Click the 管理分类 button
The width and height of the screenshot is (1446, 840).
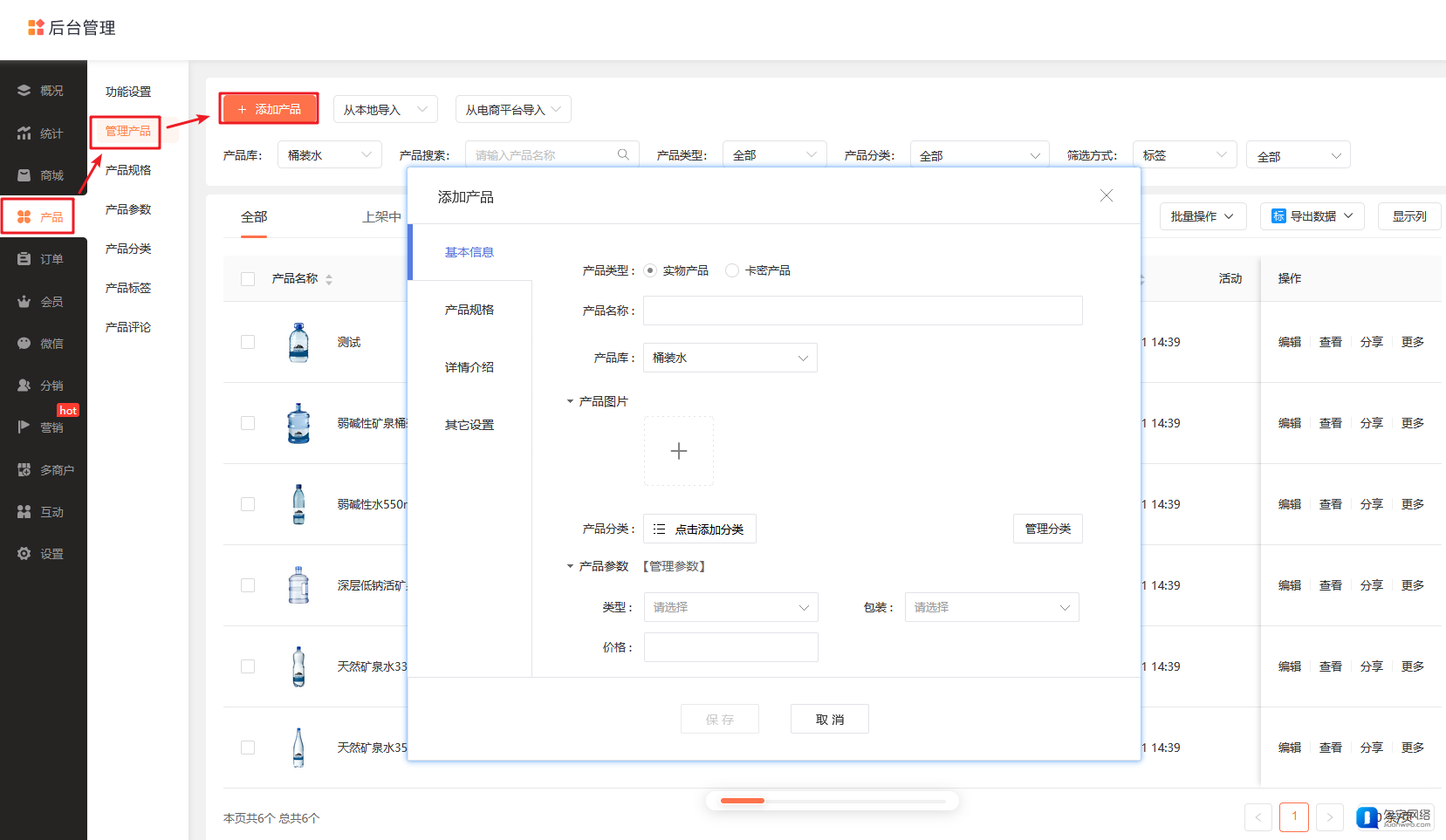[x=1047, y=529]
